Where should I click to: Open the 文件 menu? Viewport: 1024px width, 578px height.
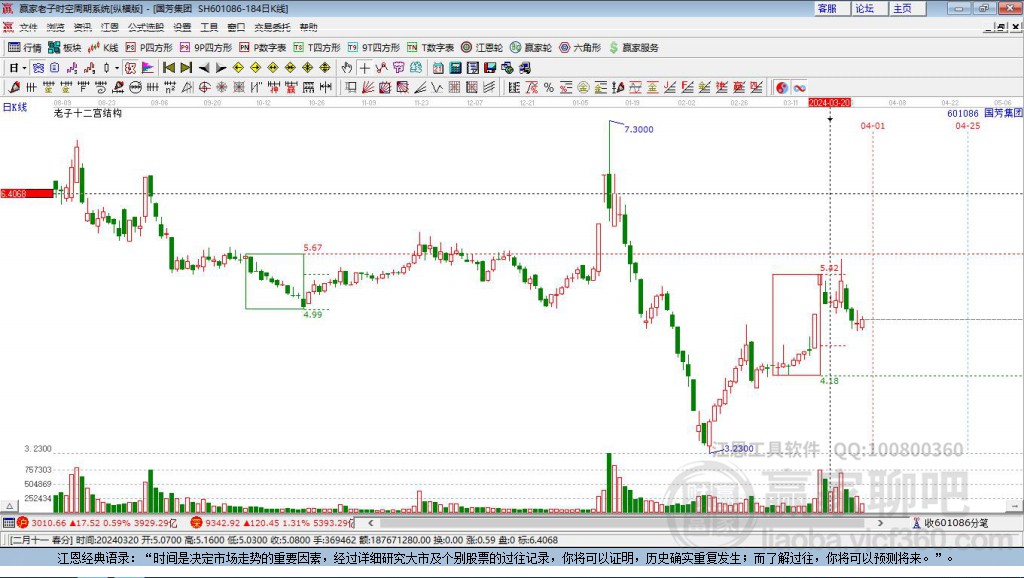[28, 27]
